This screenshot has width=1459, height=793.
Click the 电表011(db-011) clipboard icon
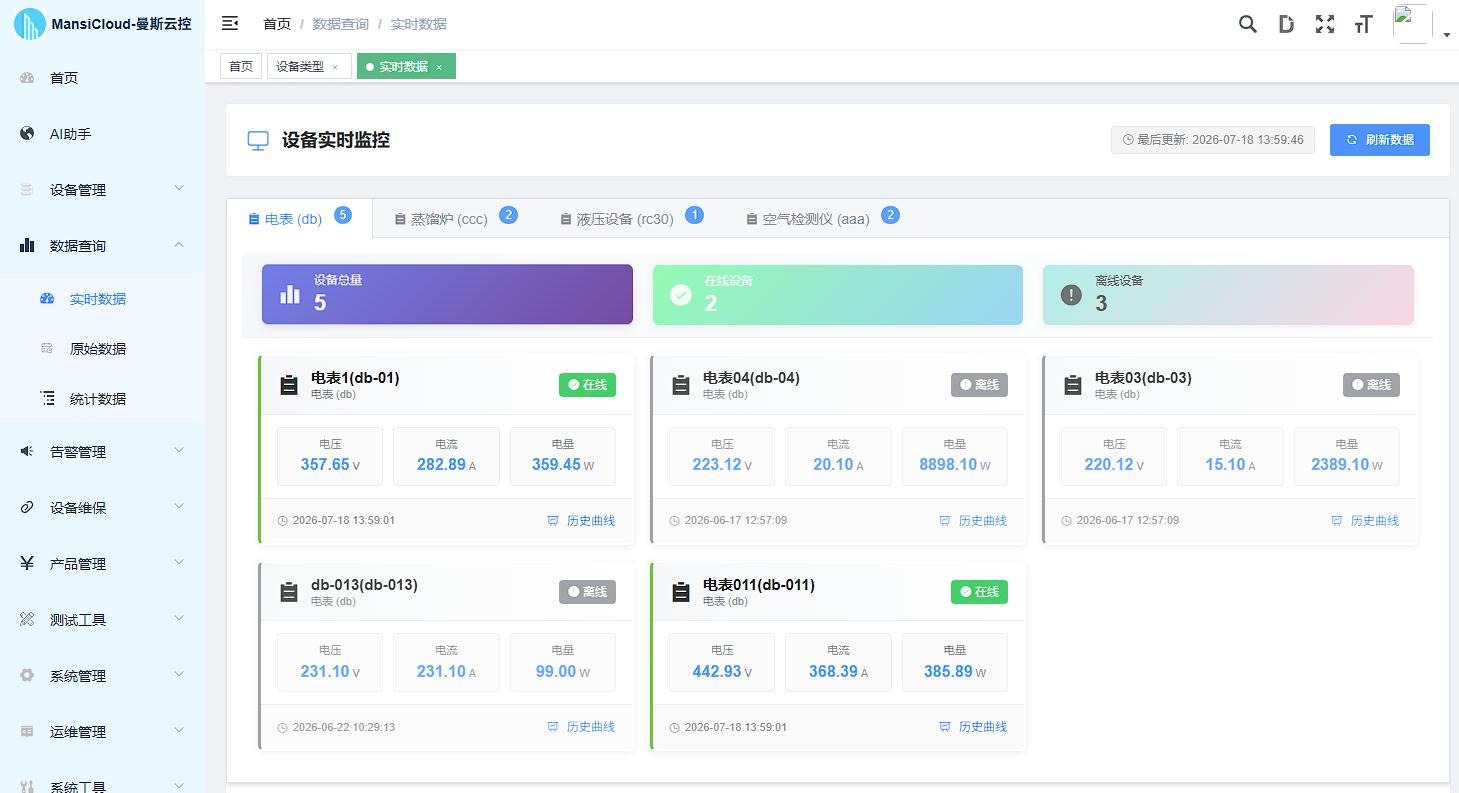tap(681, 592)
